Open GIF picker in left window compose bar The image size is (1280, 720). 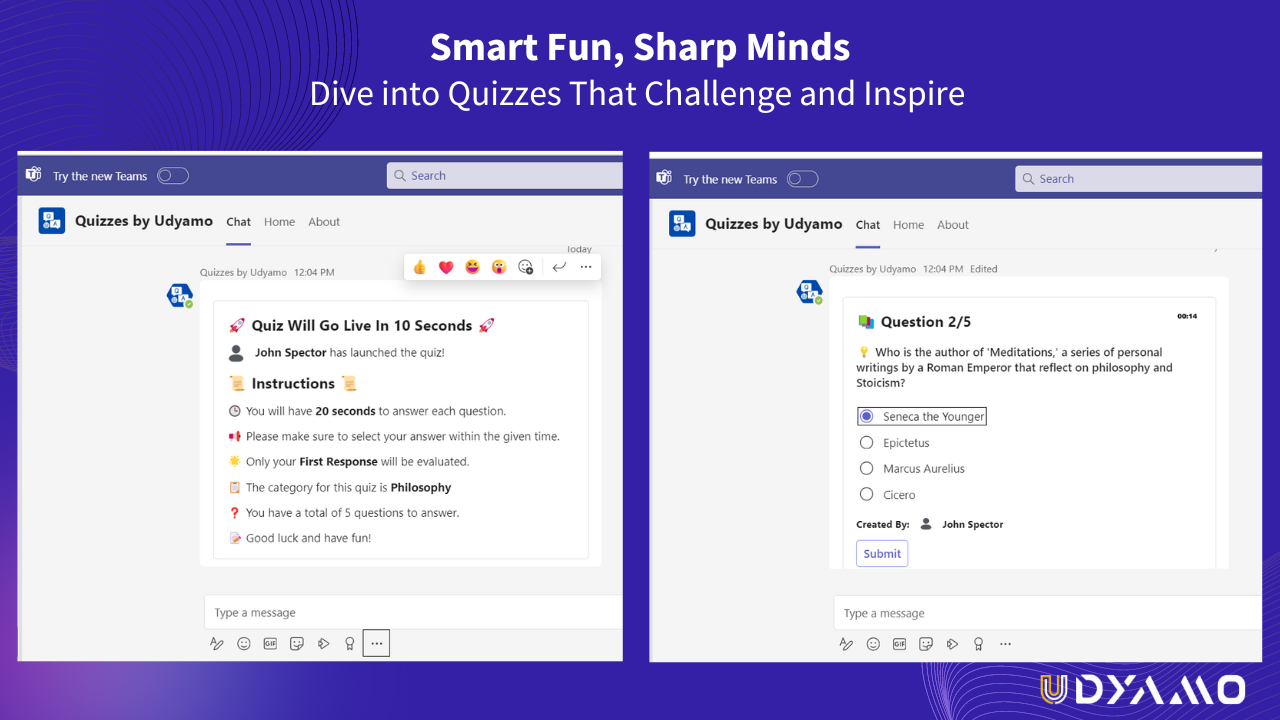pos(270,644)
